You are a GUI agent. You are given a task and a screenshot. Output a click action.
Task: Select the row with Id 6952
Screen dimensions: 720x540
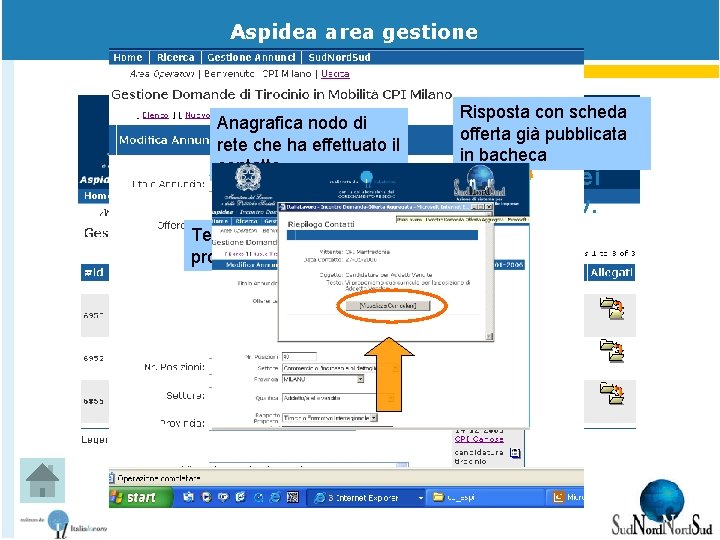[x=94, y=358]
